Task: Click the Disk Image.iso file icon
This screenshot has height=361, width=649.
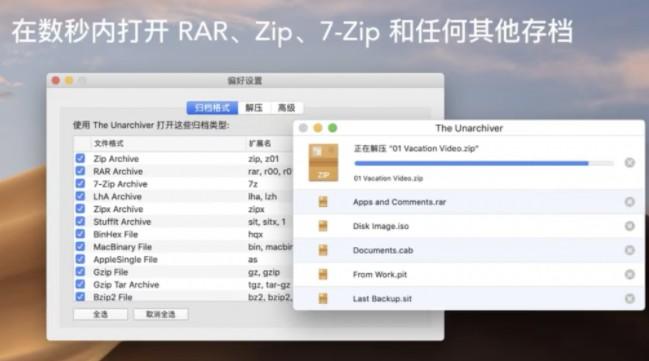Action: [323, 226]
